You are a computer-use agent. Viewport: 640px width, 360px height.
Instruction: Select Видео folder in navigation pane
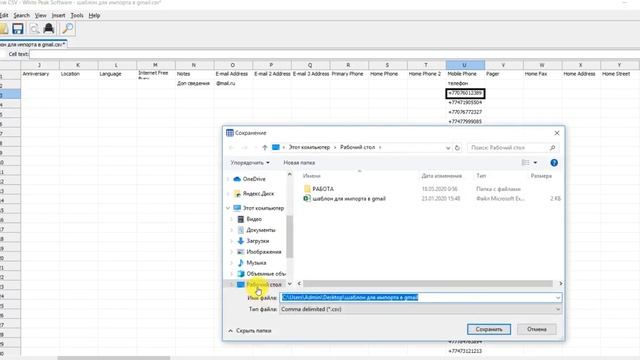tap(253, 219)
